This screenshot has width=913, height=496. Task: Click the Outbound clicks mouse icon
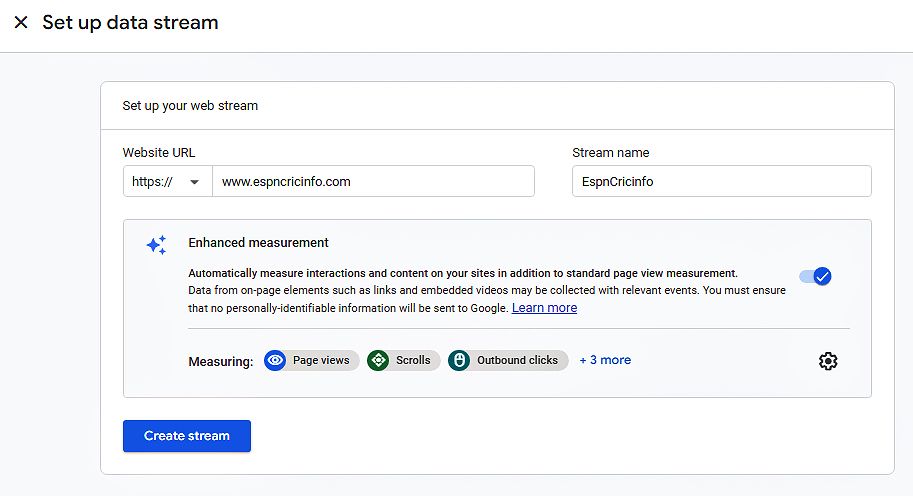click(459, 360)
